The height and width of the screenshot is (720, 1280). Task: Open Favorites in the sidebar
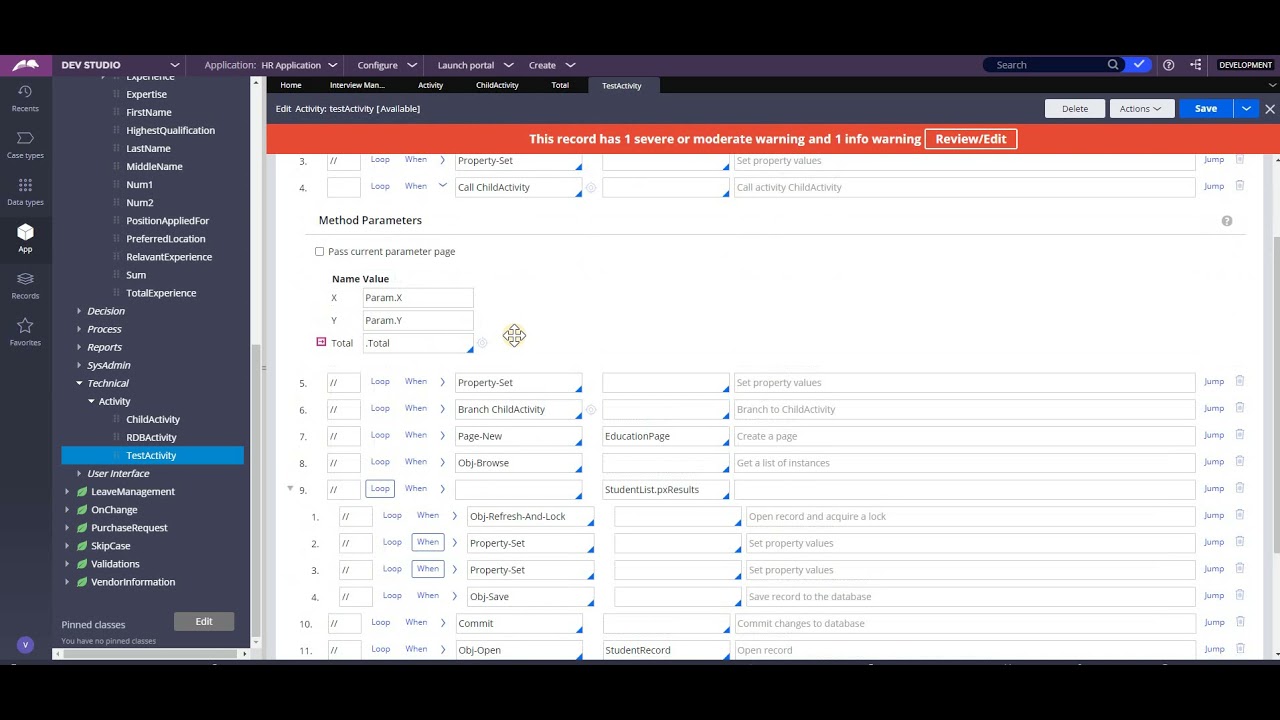click(x=25, y=332)
